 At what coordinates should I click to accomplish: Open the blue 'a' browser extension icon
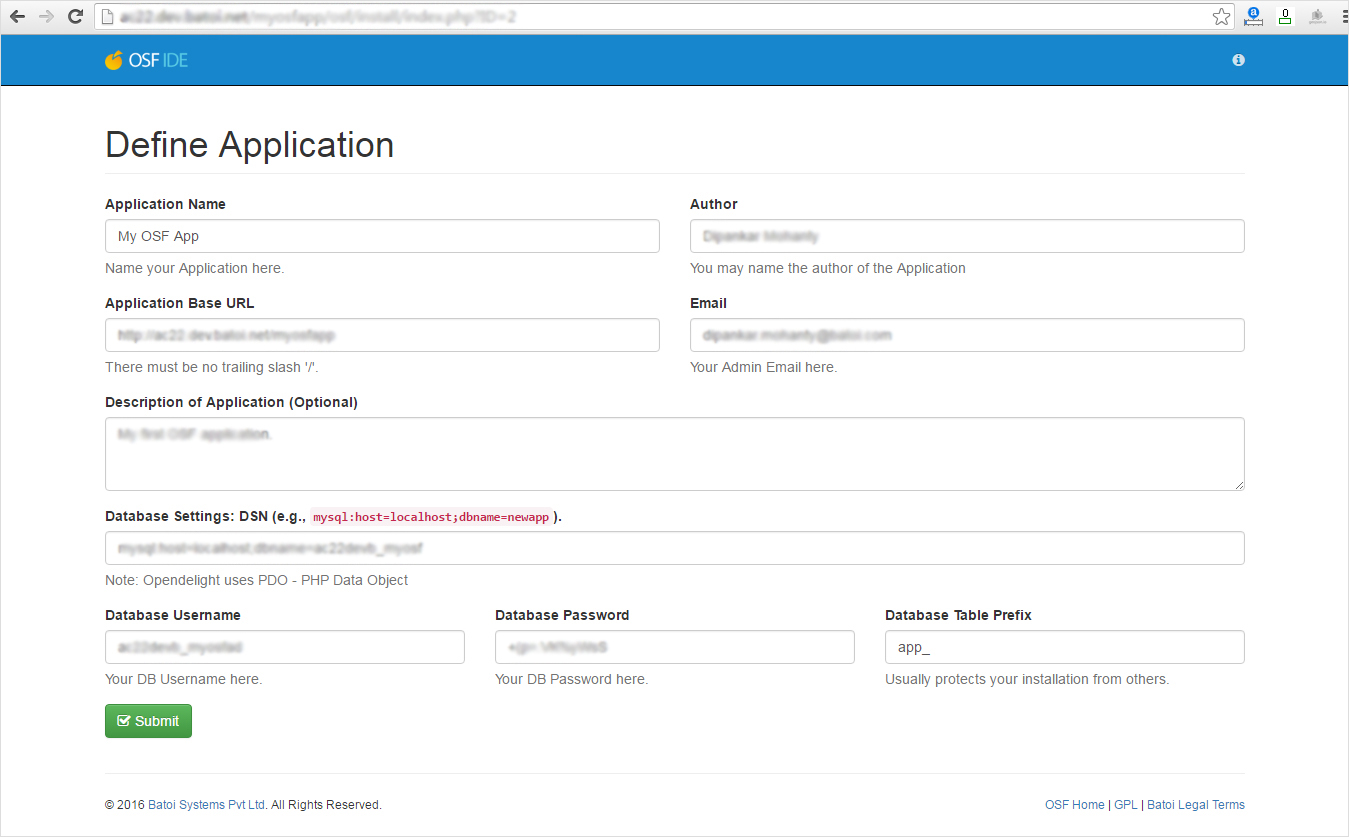tap(1252, 16)
